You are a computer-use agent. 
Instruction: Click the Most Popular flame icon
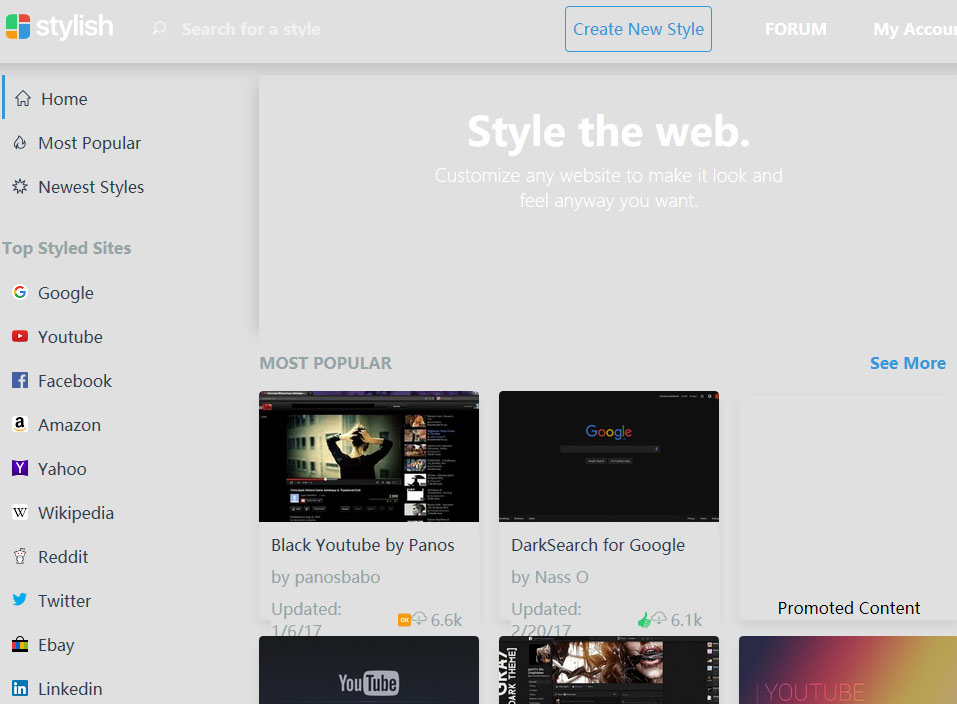pyautogui.click(x=20, y=143)
